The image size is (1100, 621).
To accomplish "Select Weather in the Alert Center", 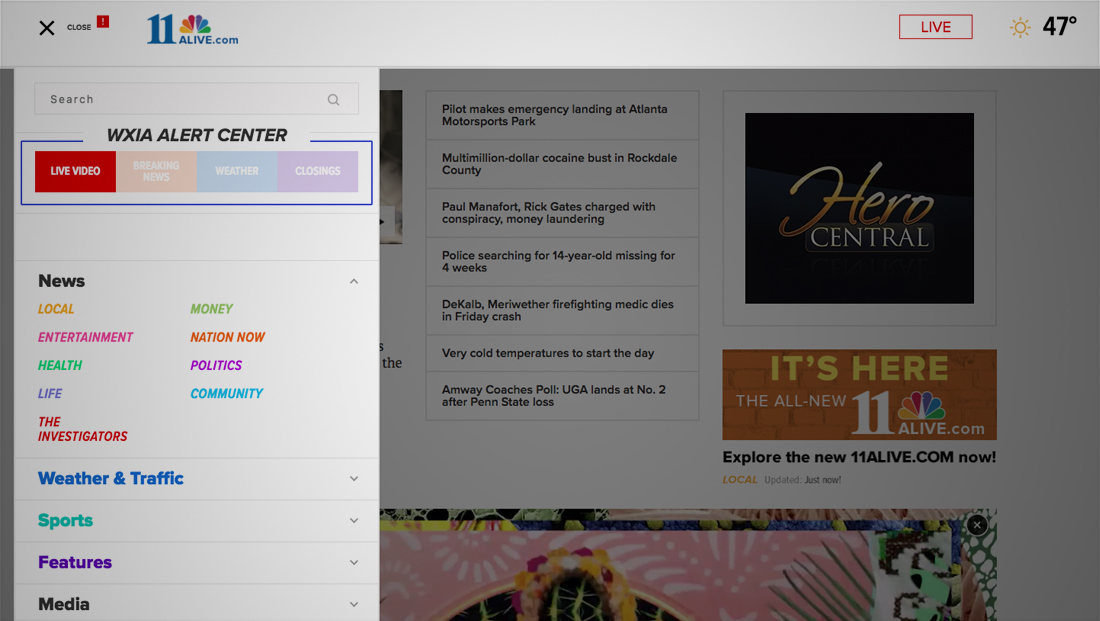I will point(237,171).
